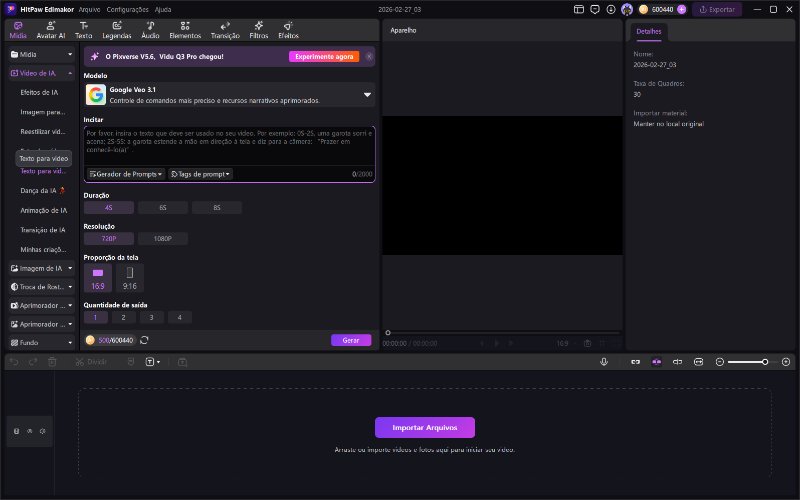Click Experimente agora button

(x=324, y=57)
